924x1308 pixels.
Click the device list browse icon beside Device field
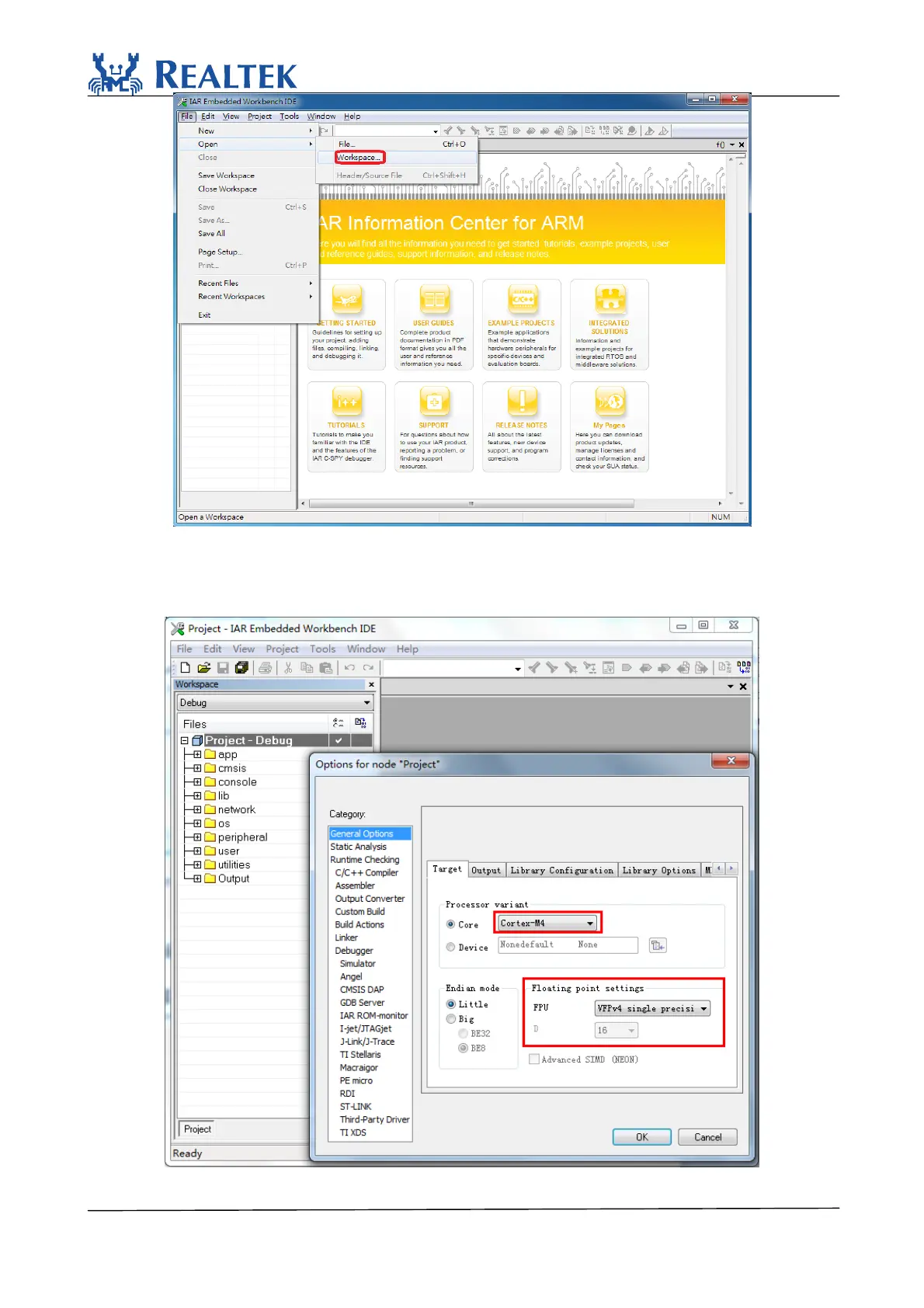(x=657, y=945)
